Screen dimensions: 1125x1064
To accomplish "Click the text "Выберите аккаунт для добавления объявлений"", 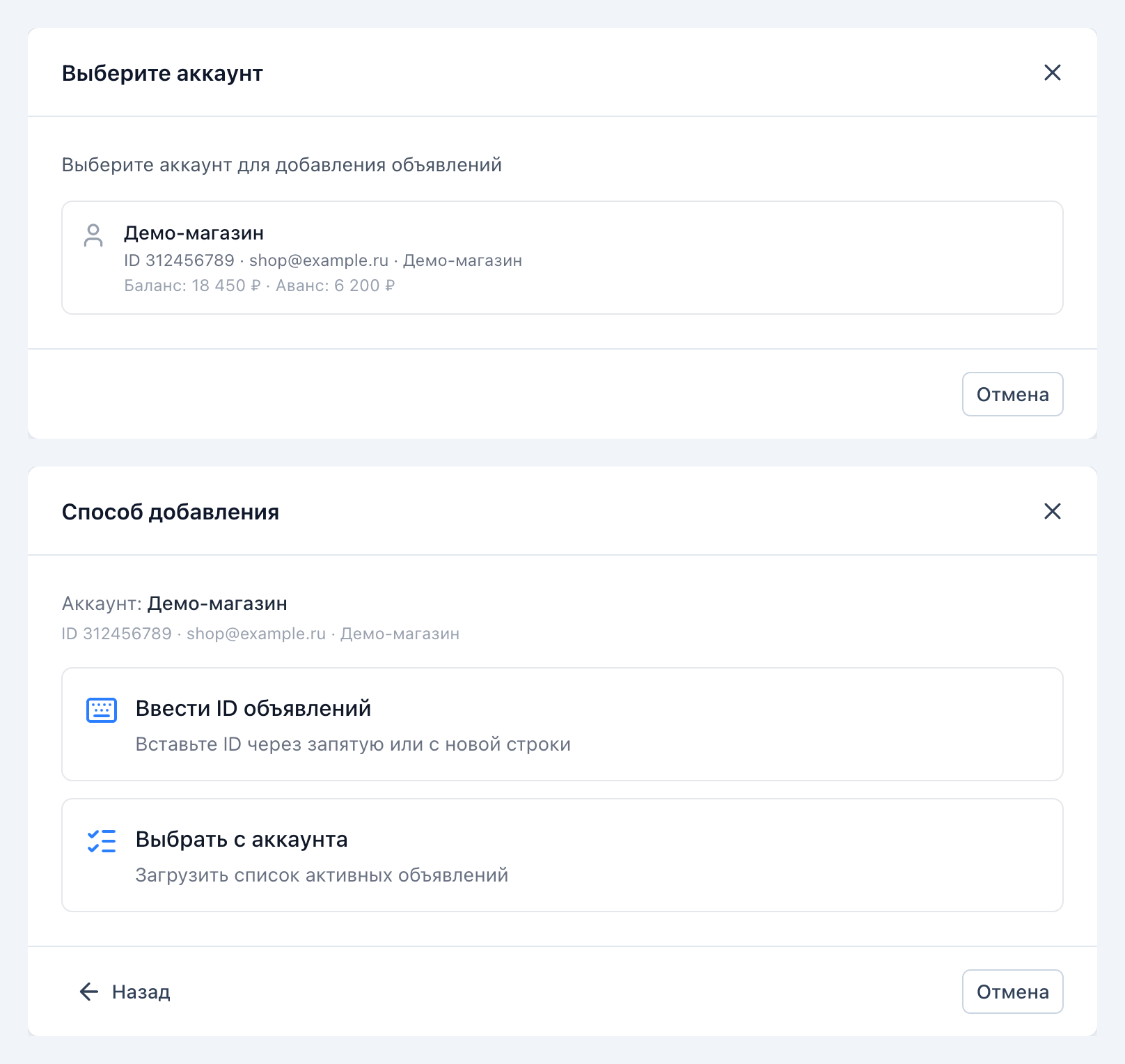I will point(282,165).
